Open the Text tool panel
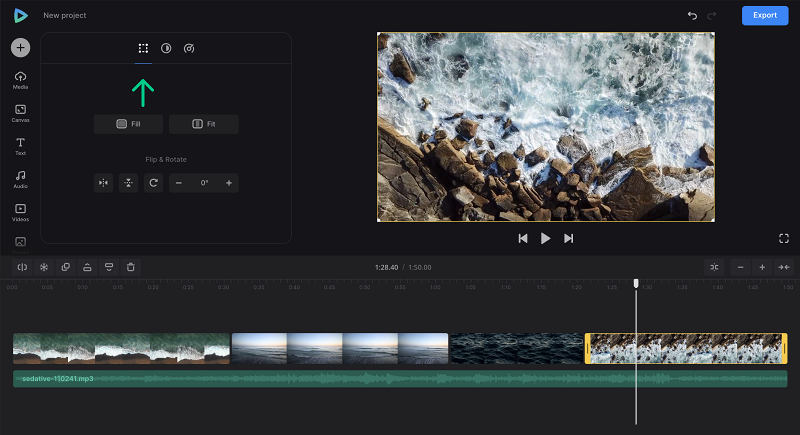 coord(20,146)
